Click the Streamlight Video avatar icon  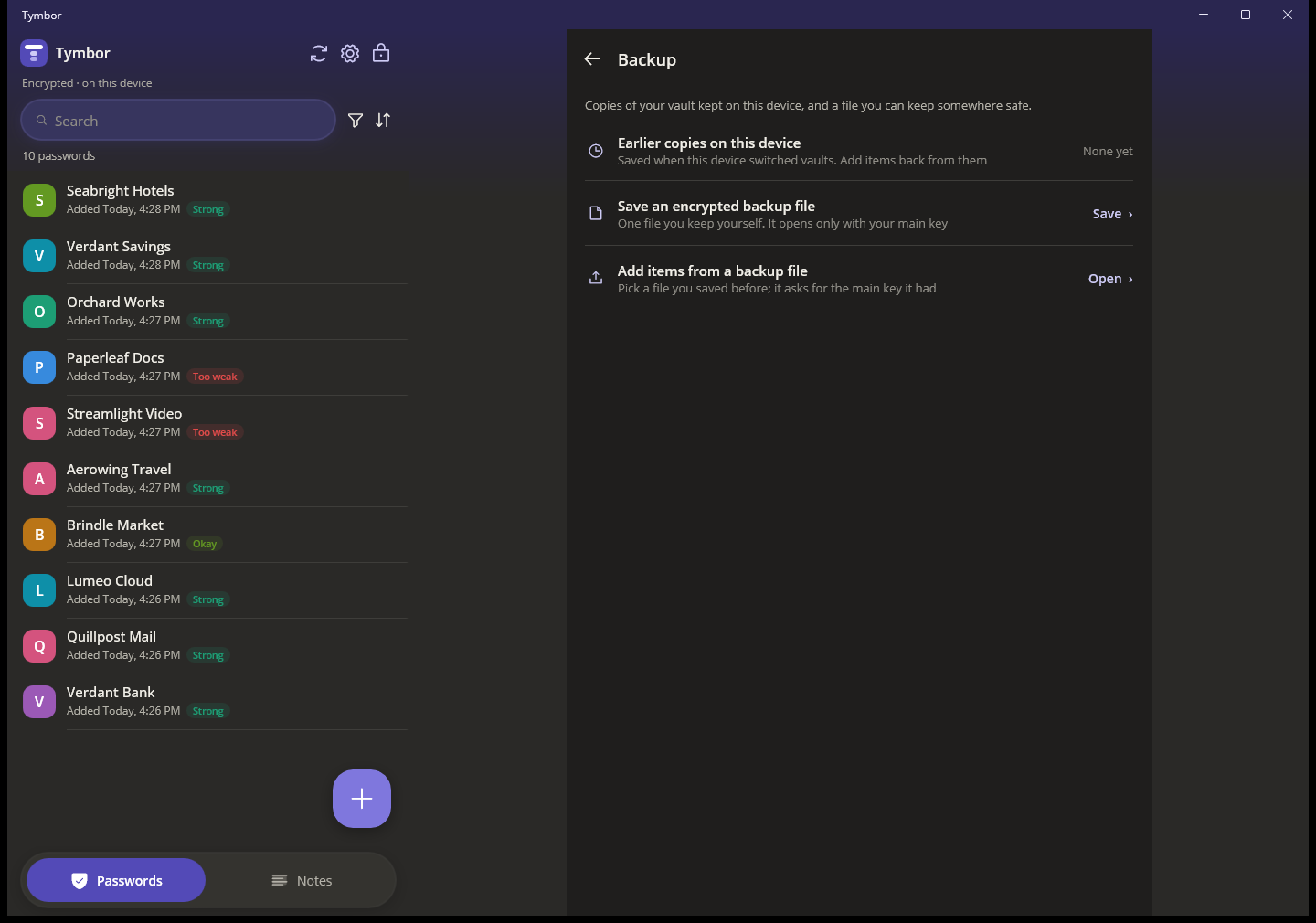(39, 423)
